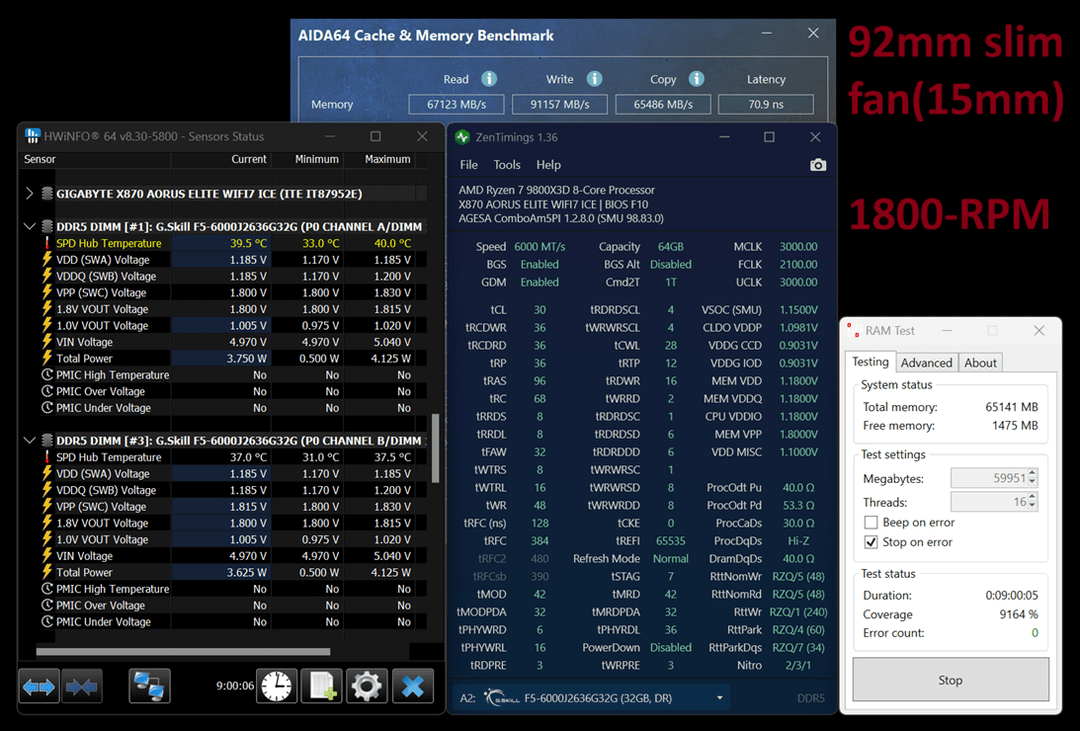The image size is (1080, 731).
Task: Click the collapse columns inward-arrows icon
Action: click(82, 687)
